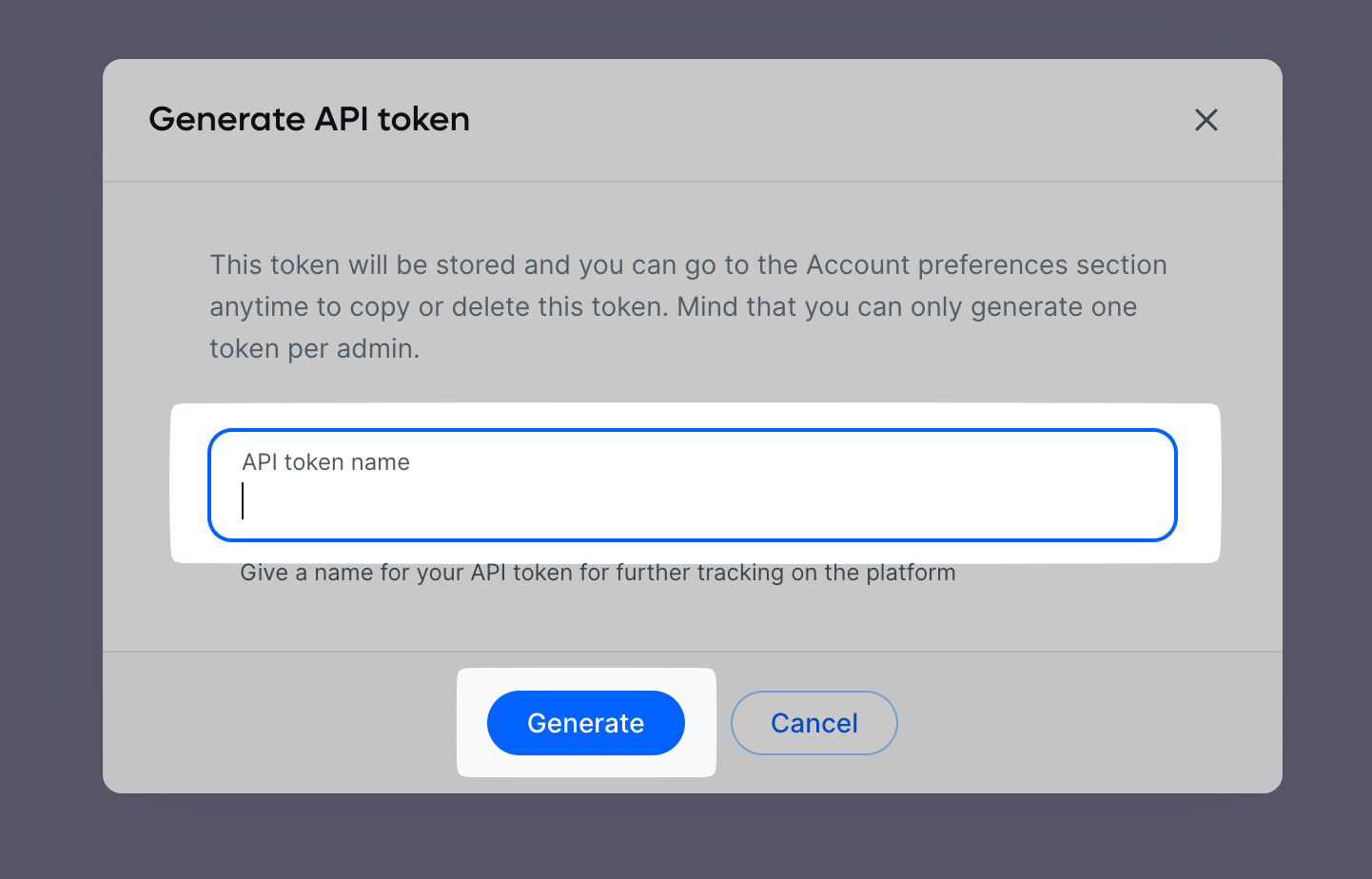Confirm token creation with Generate

585,723
